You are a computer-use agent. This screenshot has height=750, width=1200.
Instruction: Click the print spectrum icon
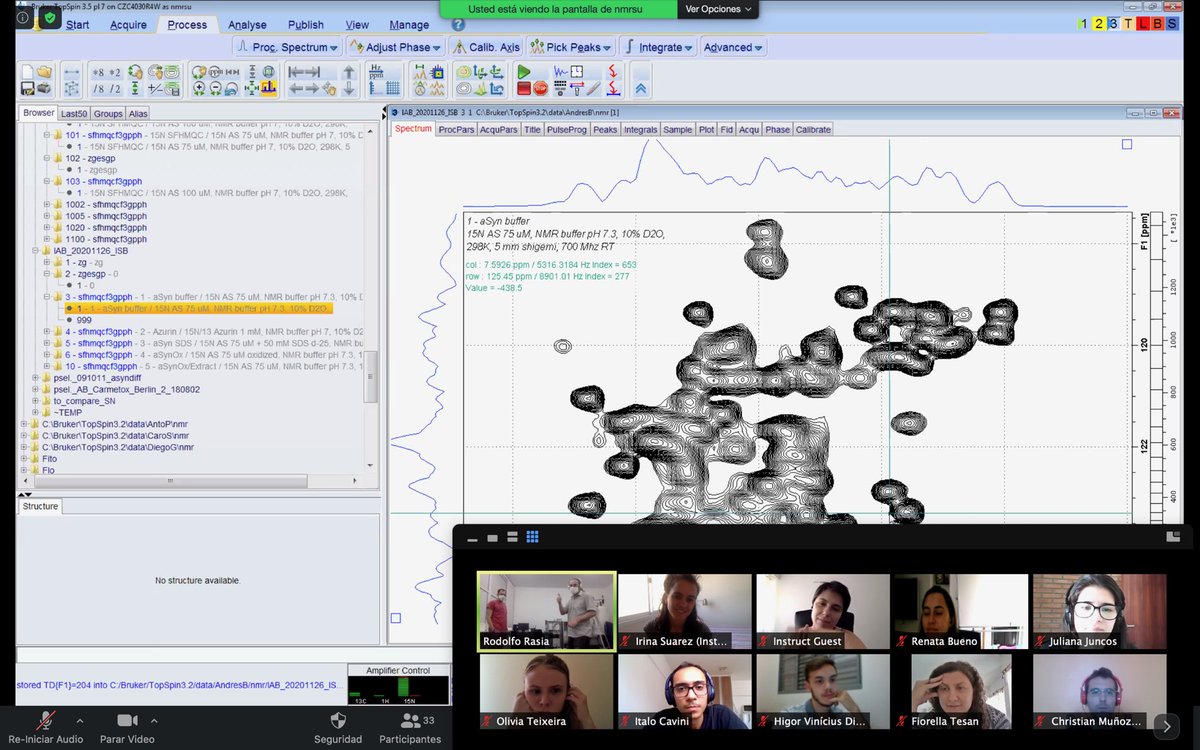[41, 89]
